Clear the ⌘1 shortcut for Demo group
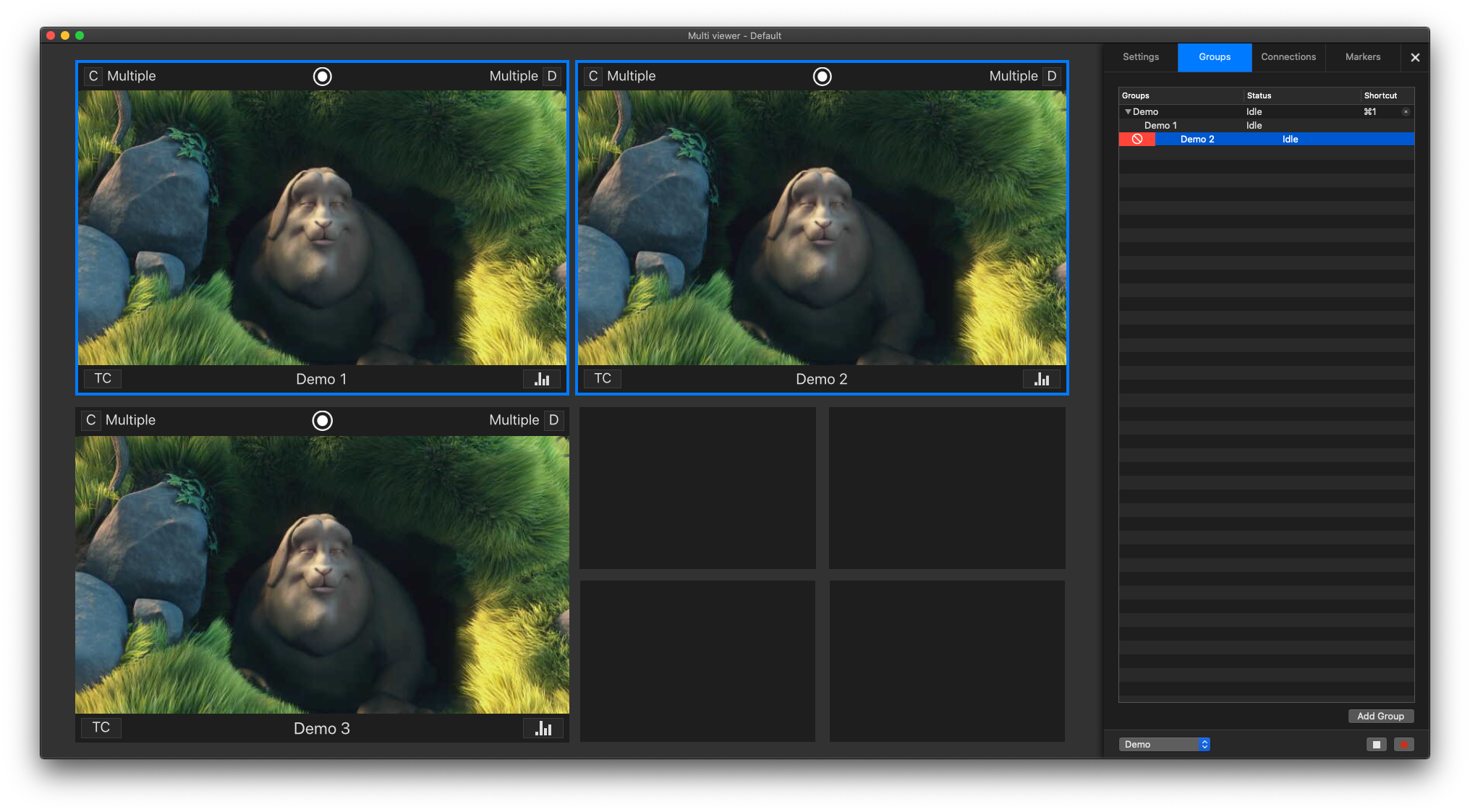 pyautogui.click(x=1406, y=112)
